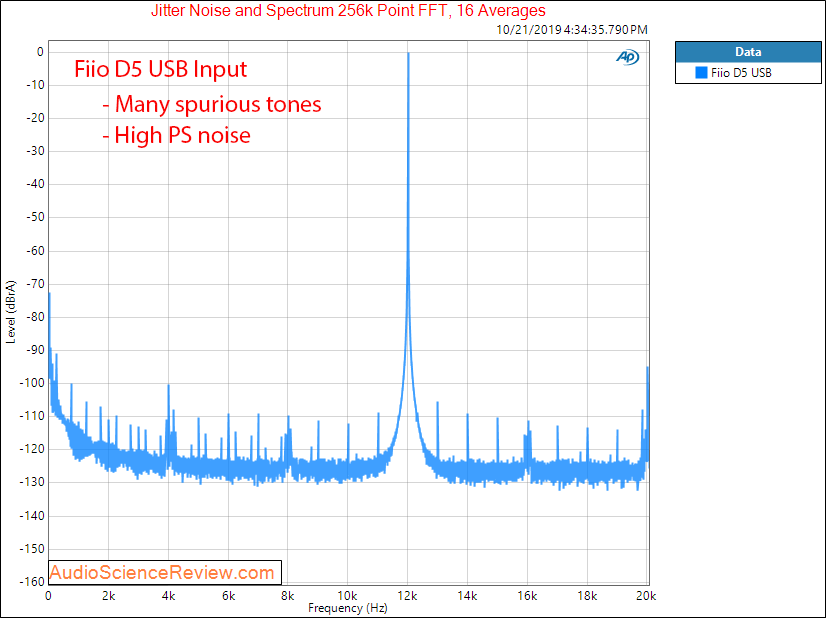Click the 'Many spurious tones' annotation
826x618 pixels.
pos(212,104)
